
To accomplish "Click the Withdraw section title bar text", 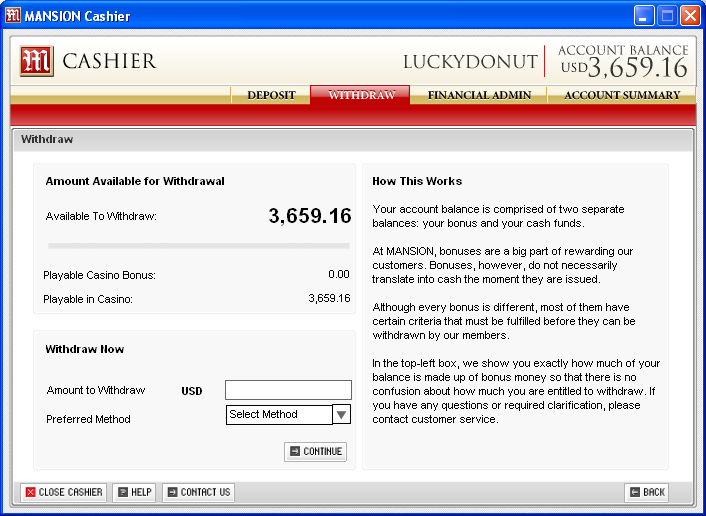I will coord(47,139).
